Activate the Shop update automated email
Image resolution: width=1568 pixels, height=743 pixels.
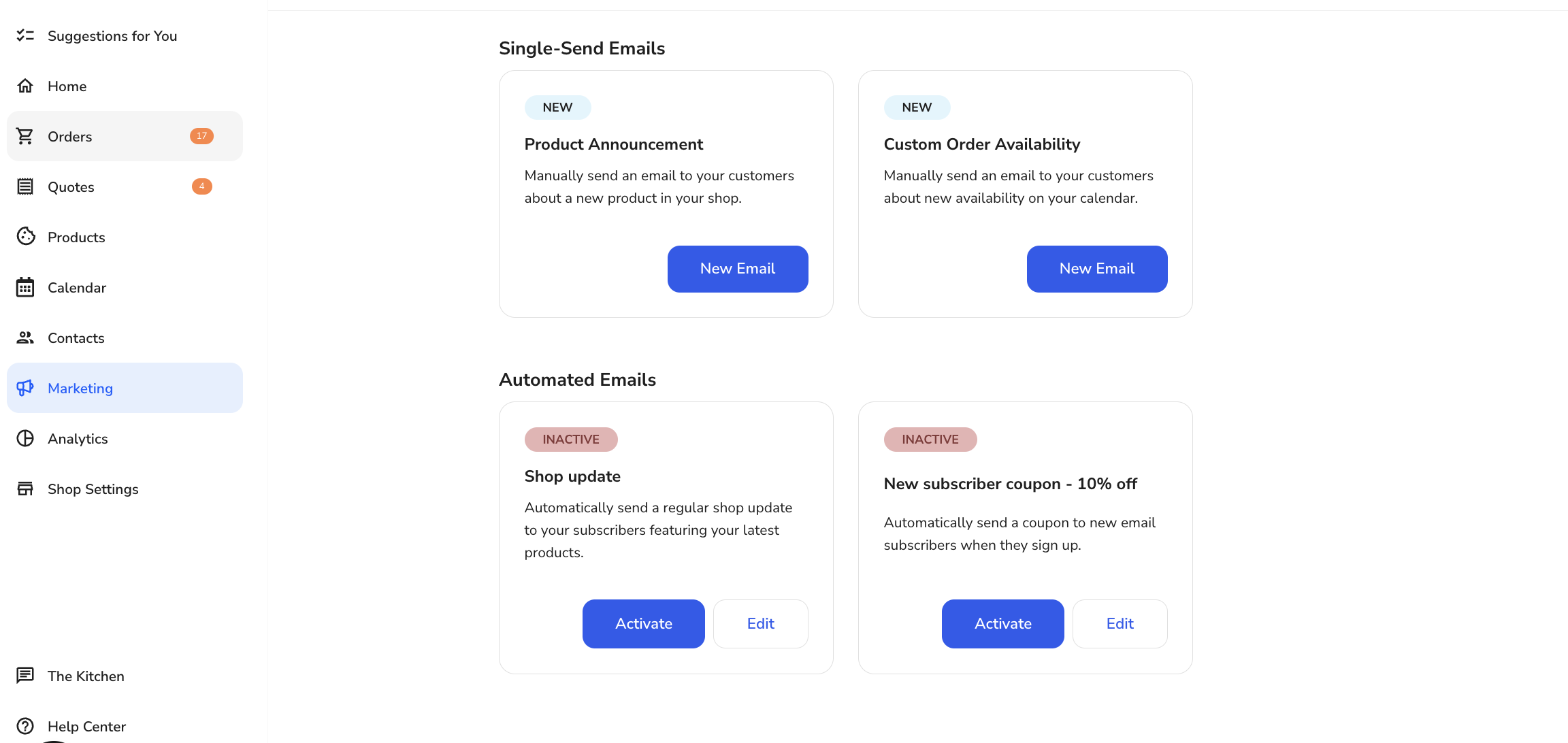pyautogui.click(x=643, y=624)
